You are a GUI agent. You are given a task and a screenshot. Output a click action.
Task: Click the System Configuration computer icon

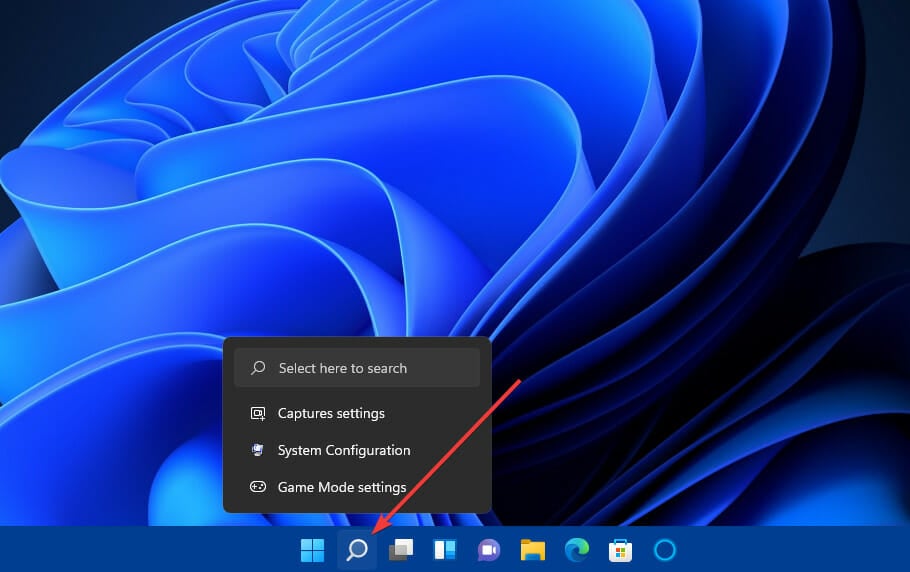pyautogui.click(x=258, y=450)
